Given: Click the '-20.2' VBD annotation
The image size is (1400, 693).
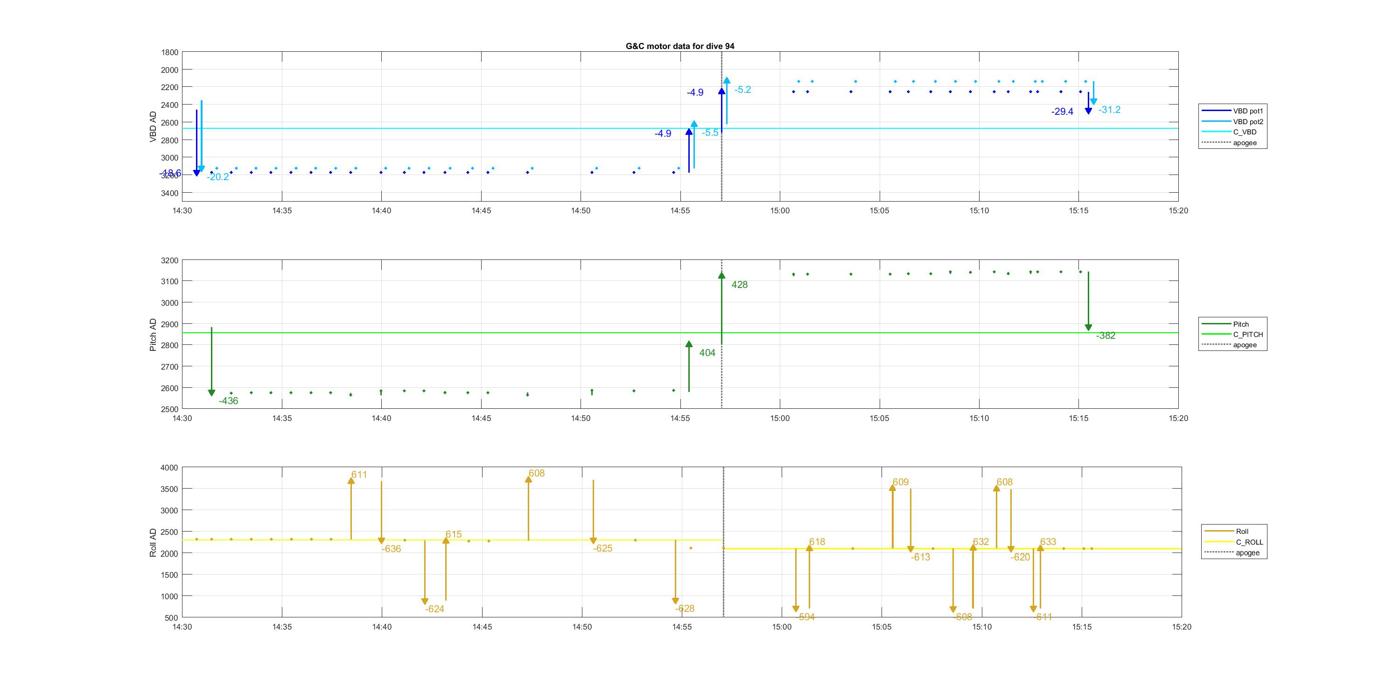Looking at the screenshot, I should (218, 177).
